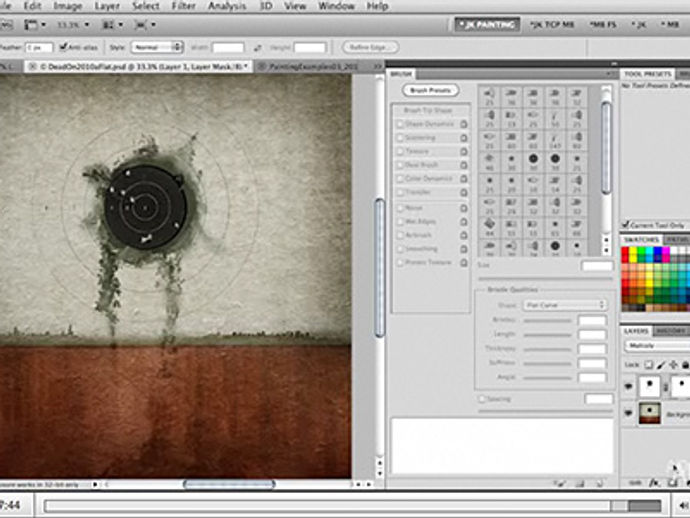Open the Arrange Documents dropdown
This screenshot has height=518, width=690.
[112, 25]
